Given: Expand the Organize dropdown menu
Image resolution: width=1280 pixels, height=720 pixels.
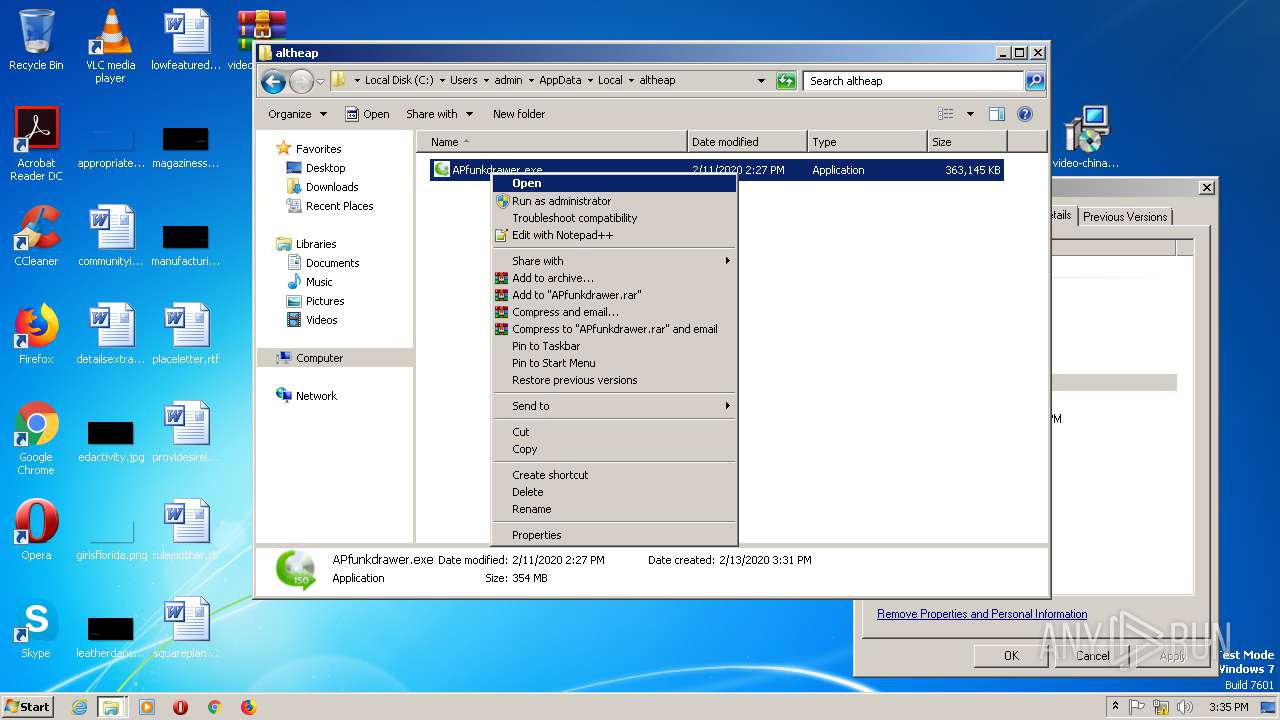Looking at the screenshot, I should coord(297,114).
